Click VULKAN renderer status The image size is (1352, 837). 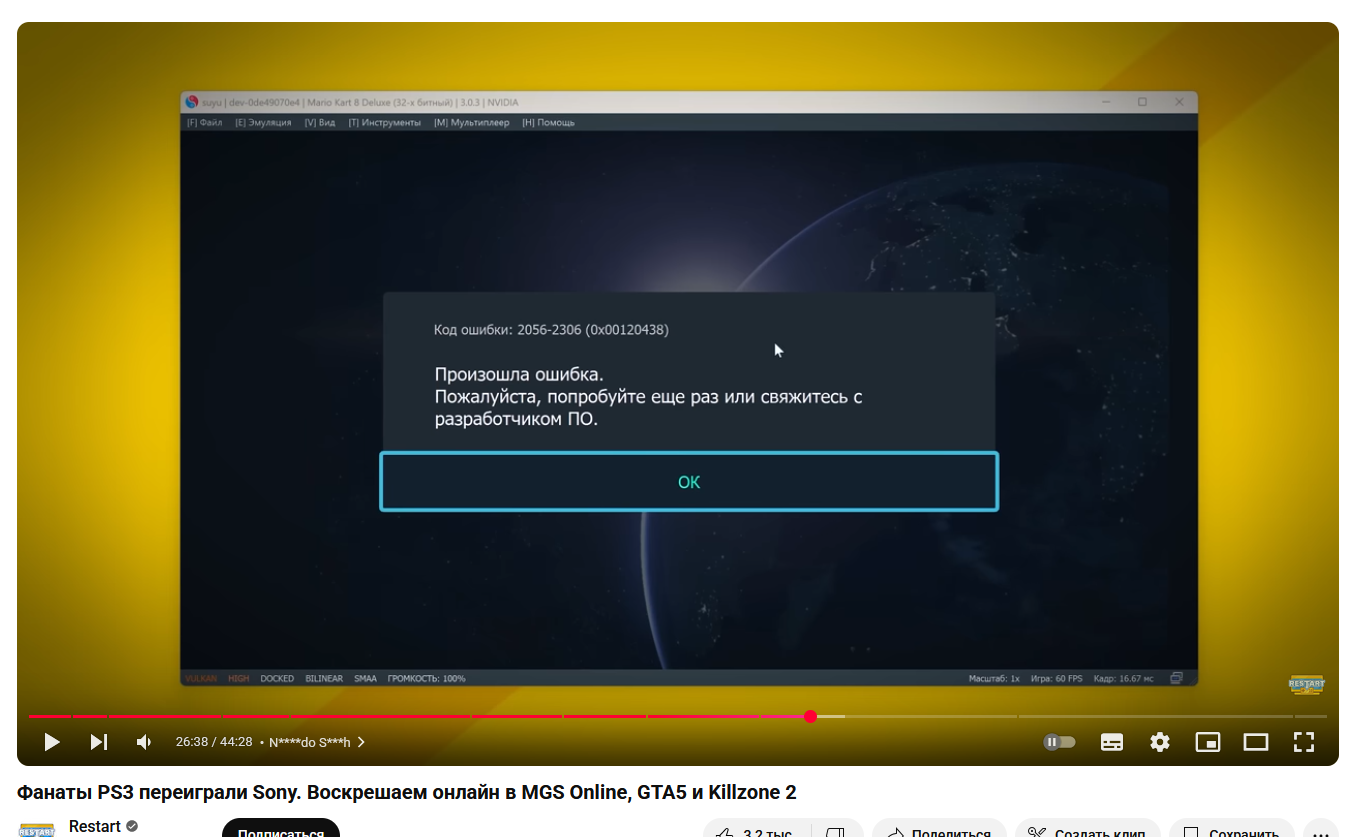(201, 678)
